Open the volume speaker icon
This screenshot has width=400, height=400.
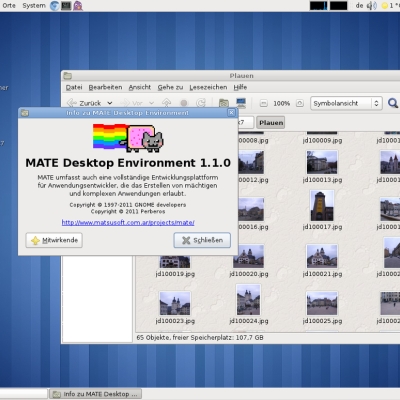[x=371, y=6]
